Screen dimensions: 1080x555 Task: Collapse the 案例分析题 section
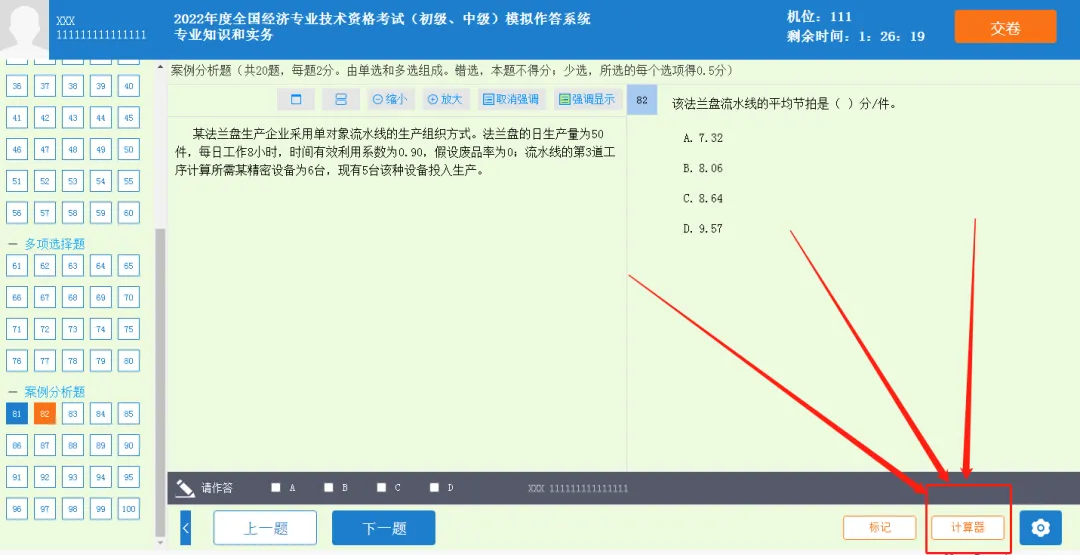tap(13, 392)
